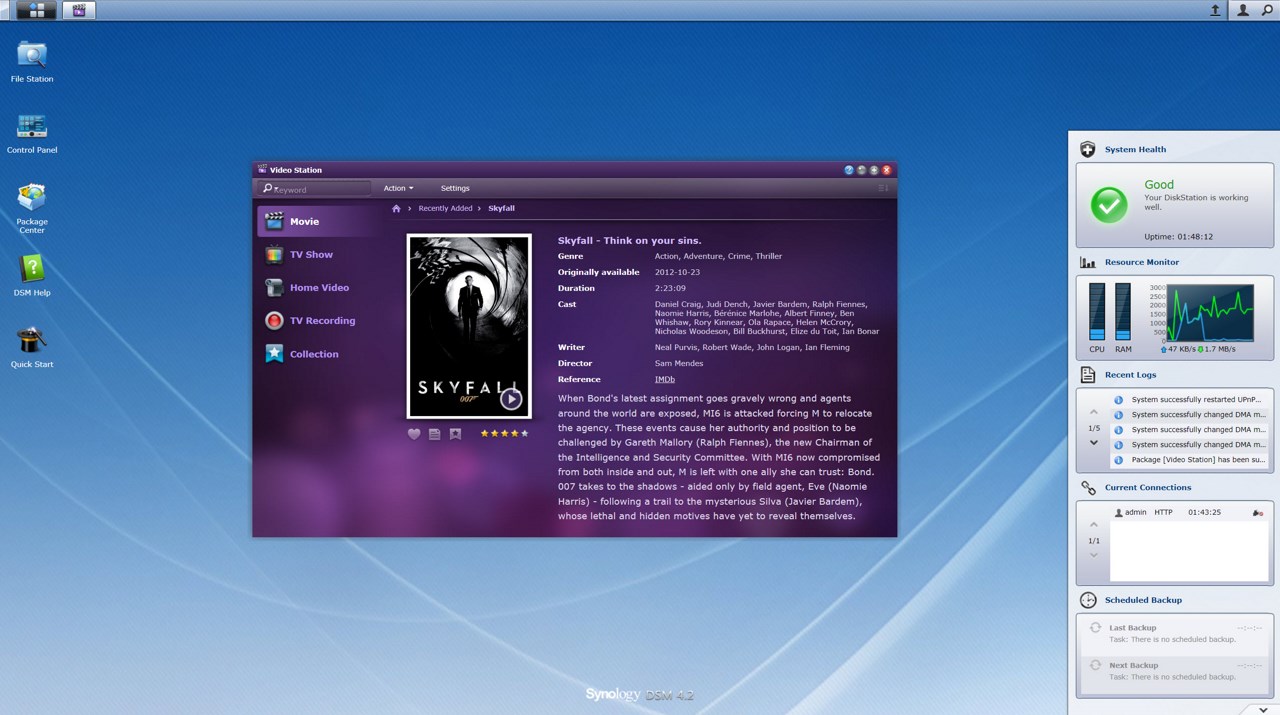Open File Station from the desktop
The image size is (1280, 715).
pyautogui.click(x=32, y=61)
